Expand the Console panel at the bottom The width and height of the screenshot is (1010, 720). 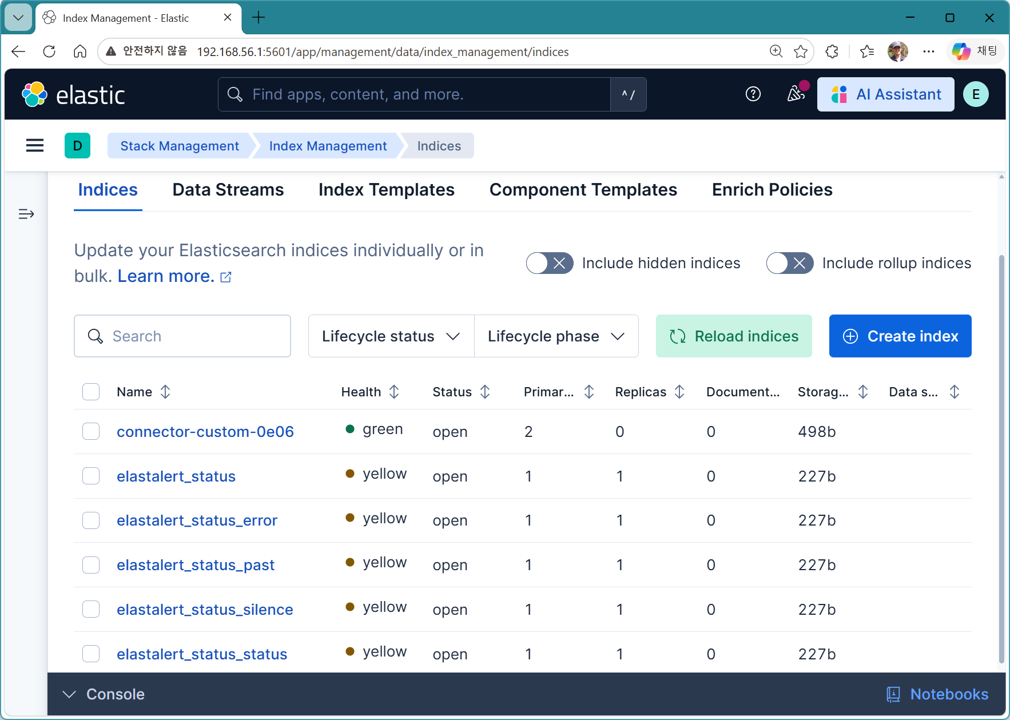69,694
